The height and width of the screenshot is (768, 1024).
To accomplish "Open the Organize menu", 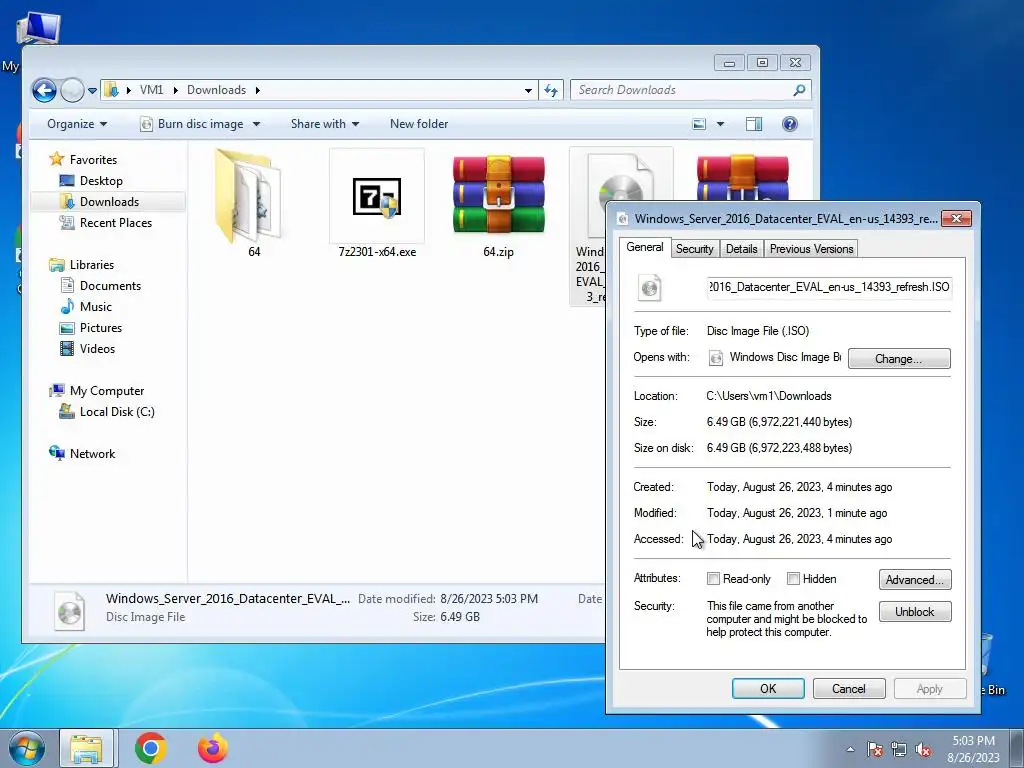I will (x=76, y=124).
